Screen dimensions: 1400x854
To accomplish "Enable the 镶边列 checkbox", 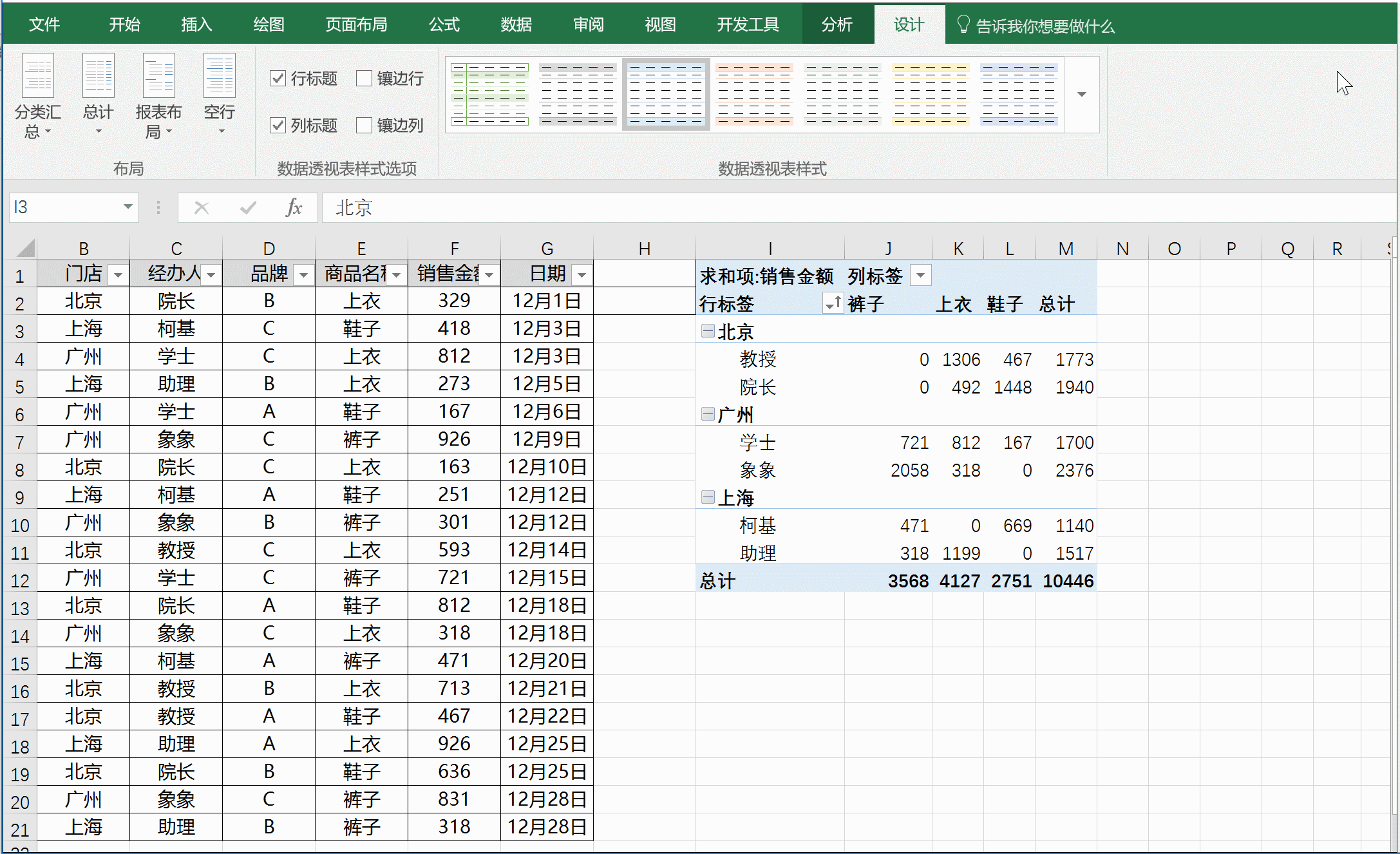I will click(365, 125).
